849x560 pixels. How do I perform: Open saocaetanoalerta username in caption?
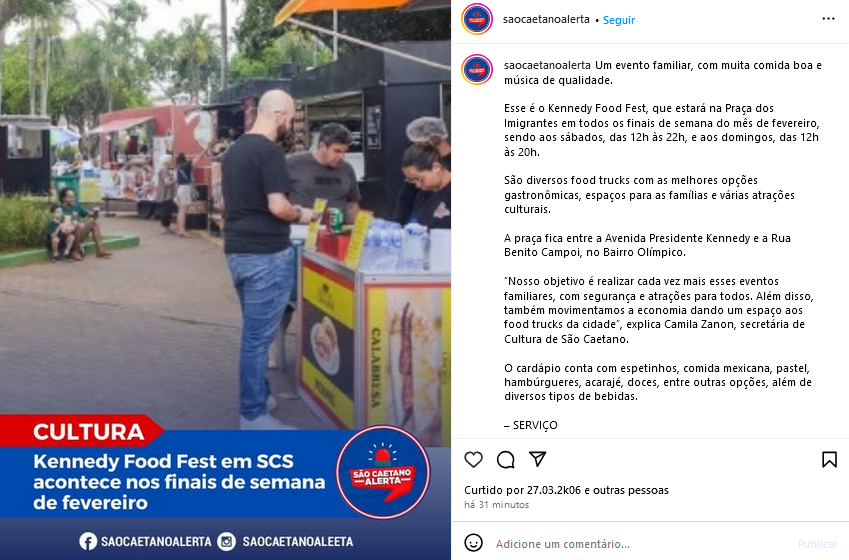(x=547, y=65)
